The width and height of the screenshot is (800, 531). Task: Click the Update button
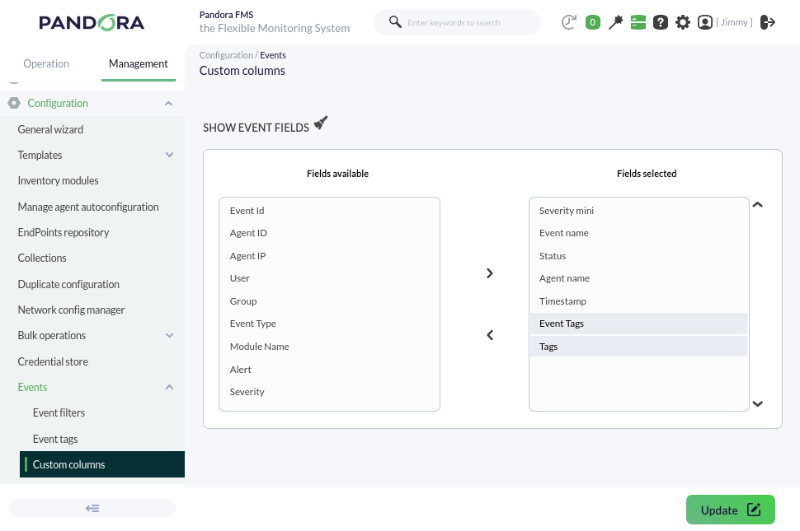[730, 510]
